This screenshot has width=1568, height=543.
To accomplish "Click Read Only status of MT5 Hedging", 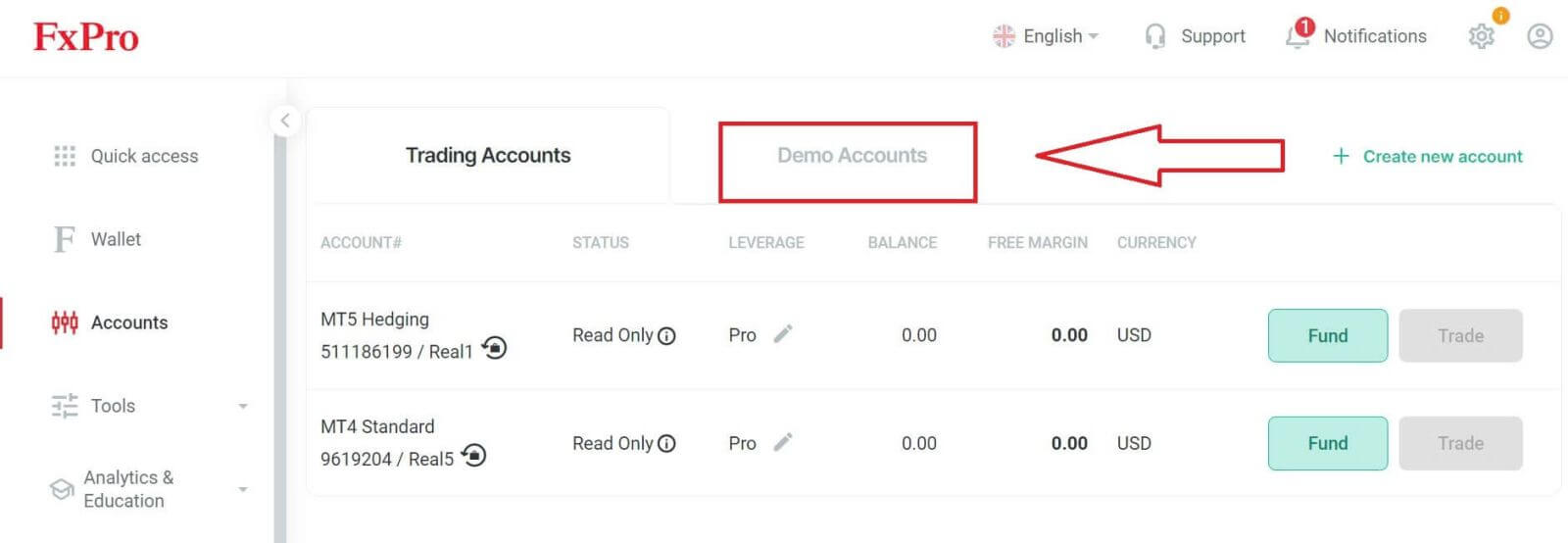I will [612, 335].
